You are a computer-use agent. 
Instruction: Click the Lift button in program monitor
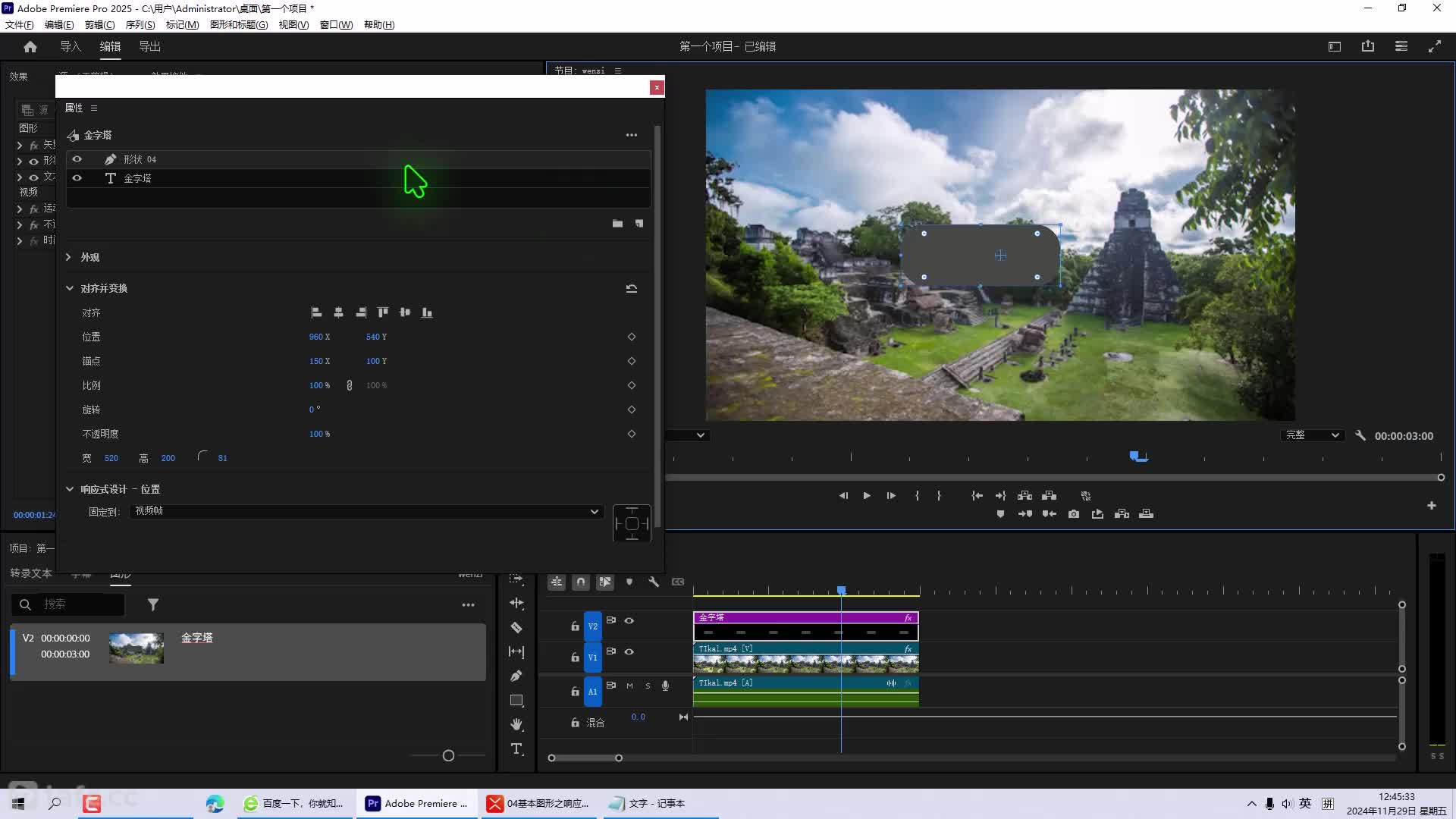pos(1025,495)
